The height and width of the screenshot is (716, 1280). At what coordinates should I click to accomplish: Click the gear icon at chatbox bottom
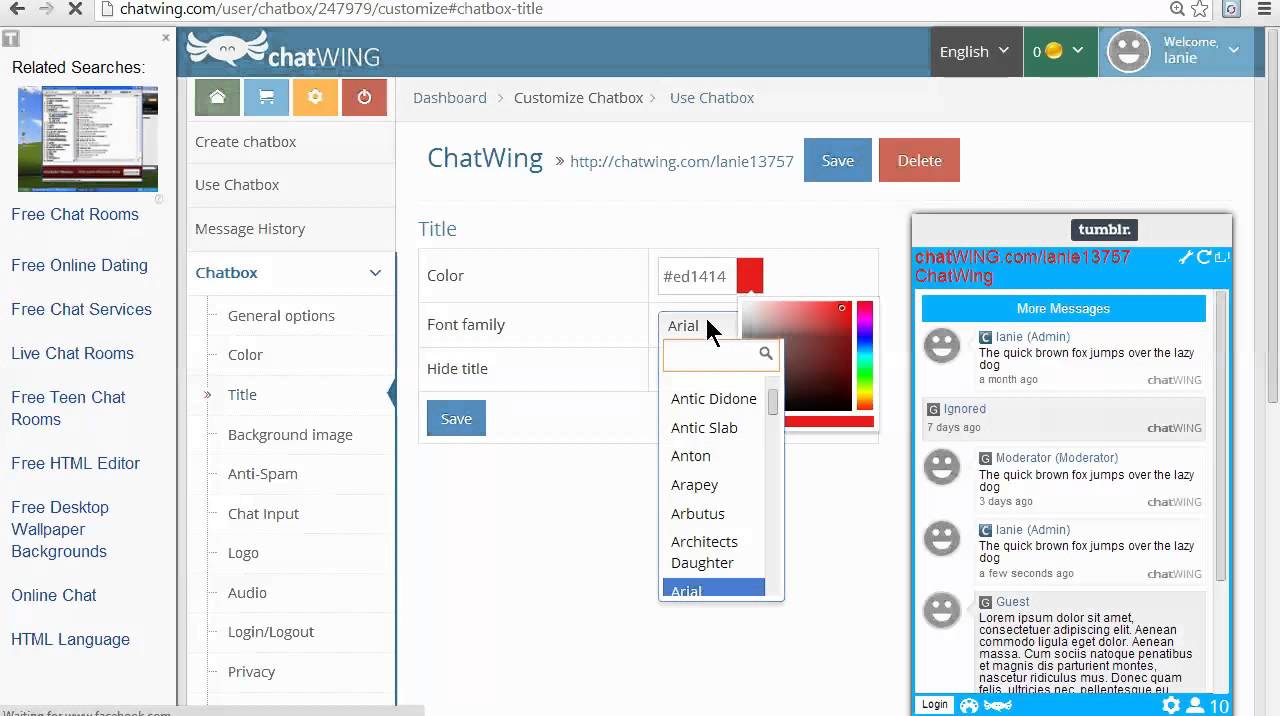click(x=1171, y=705)
